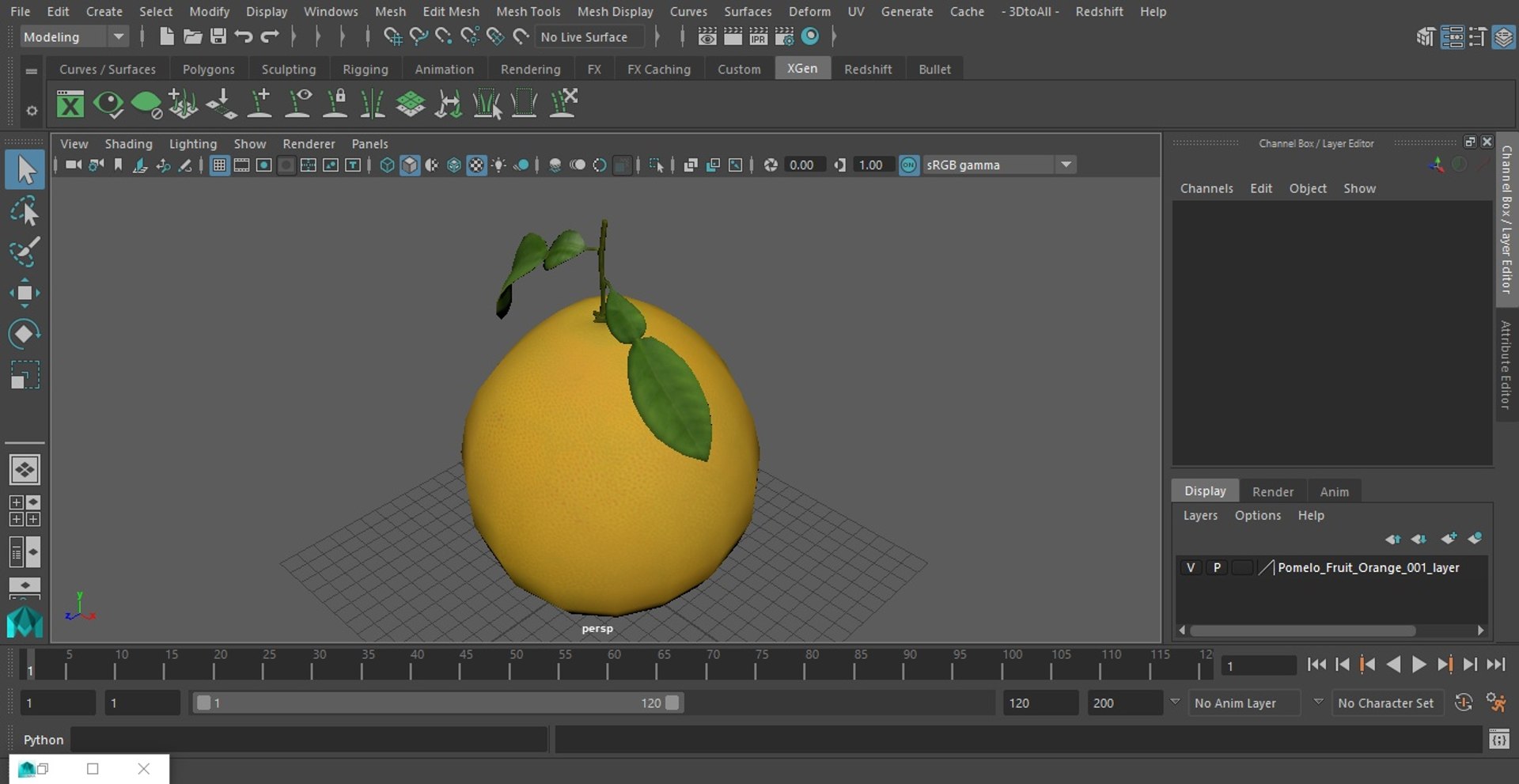Toggle textured display in viewport
Screen dimensions: 1519x784
(476, 165)
